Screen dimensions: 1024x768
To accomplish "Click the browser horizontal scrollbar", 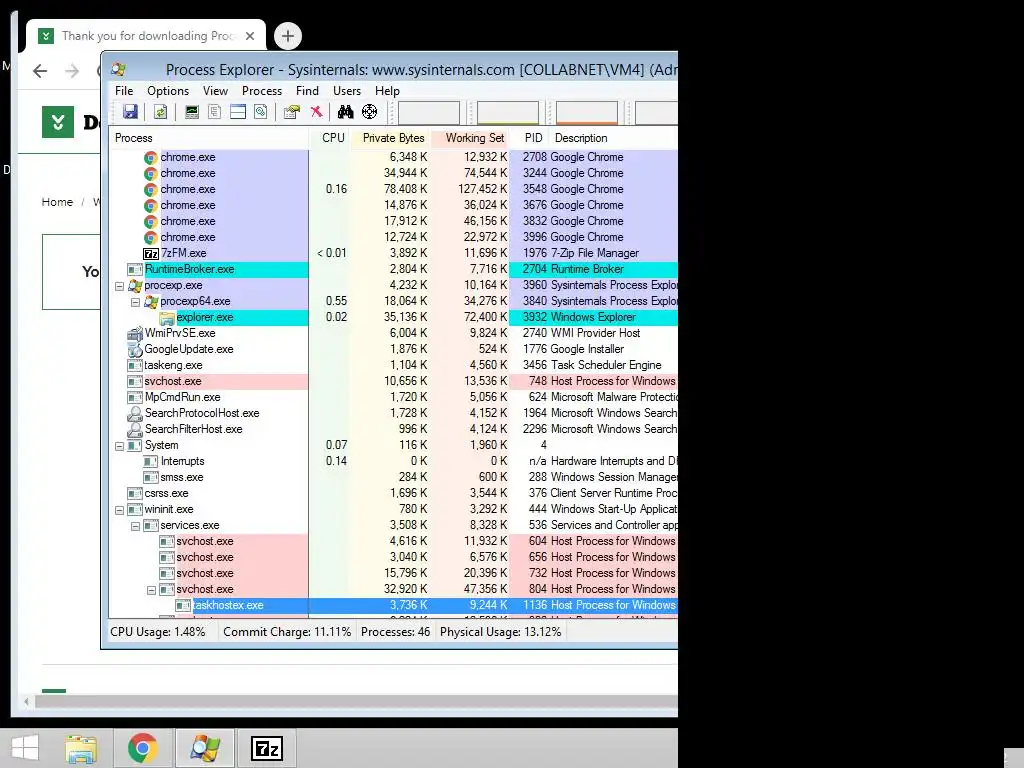I will tap(356, 701).
